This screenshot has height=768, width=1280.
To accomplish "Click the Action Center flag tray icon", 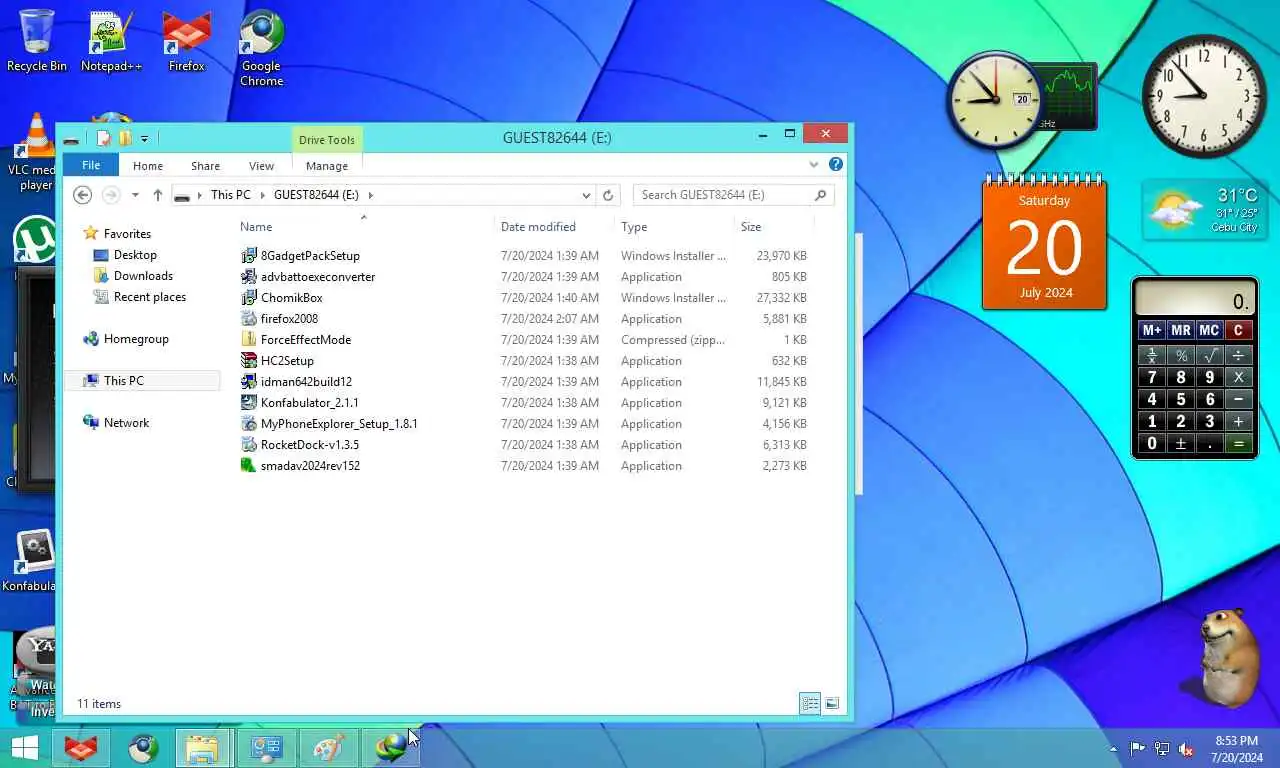I will 1137,749.
